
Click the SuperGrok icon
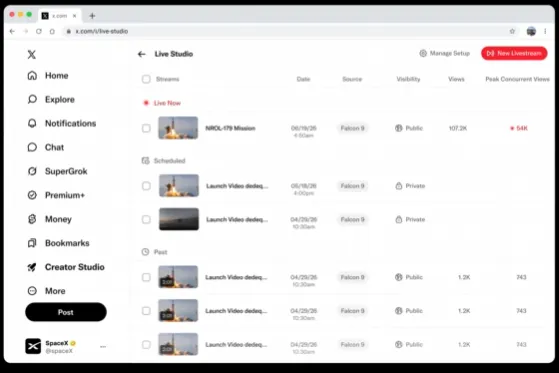tap(32, 171)
